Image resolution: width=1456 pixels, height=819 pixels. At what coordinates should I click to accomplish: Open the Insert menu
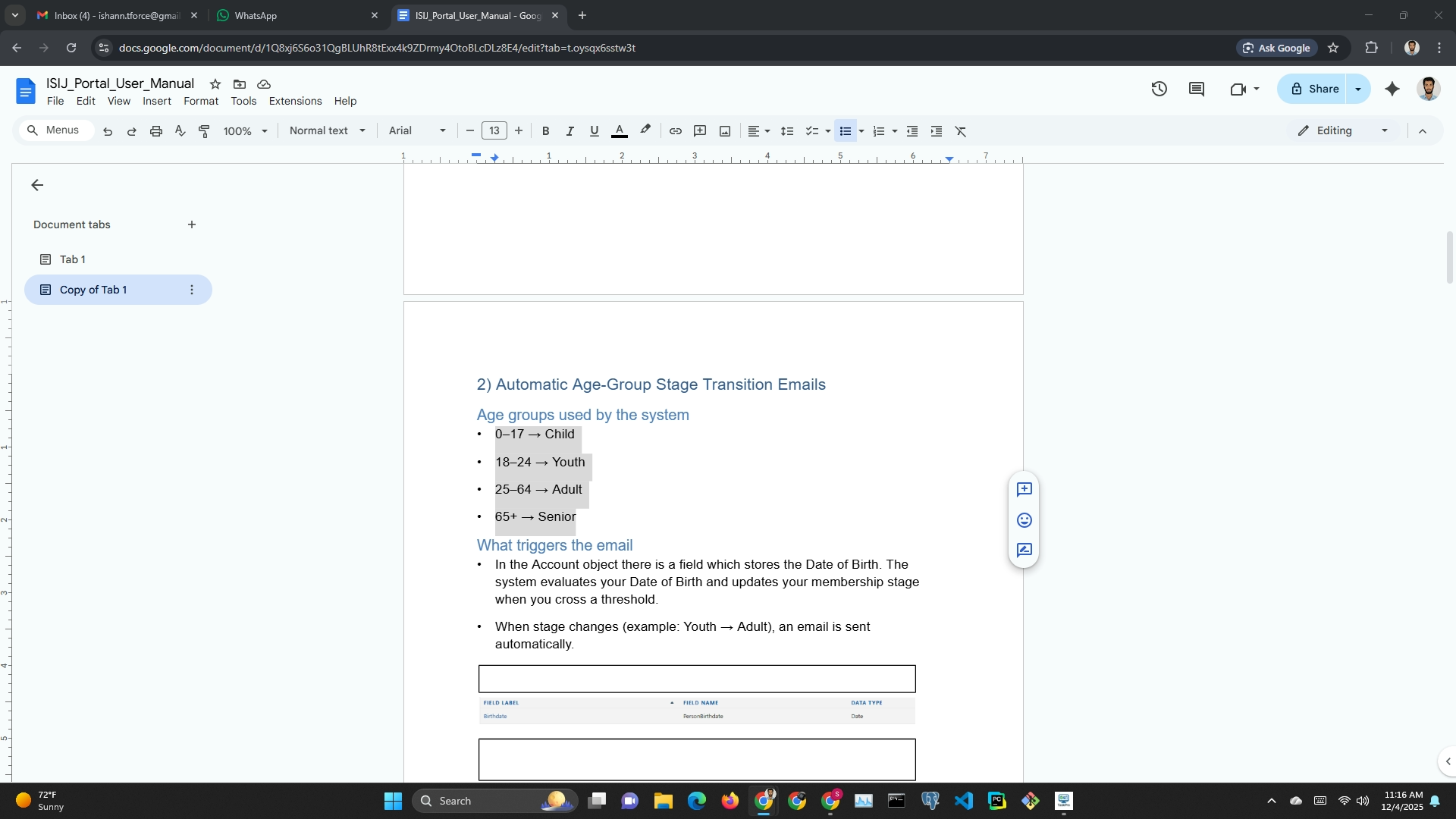pos(157,101)
